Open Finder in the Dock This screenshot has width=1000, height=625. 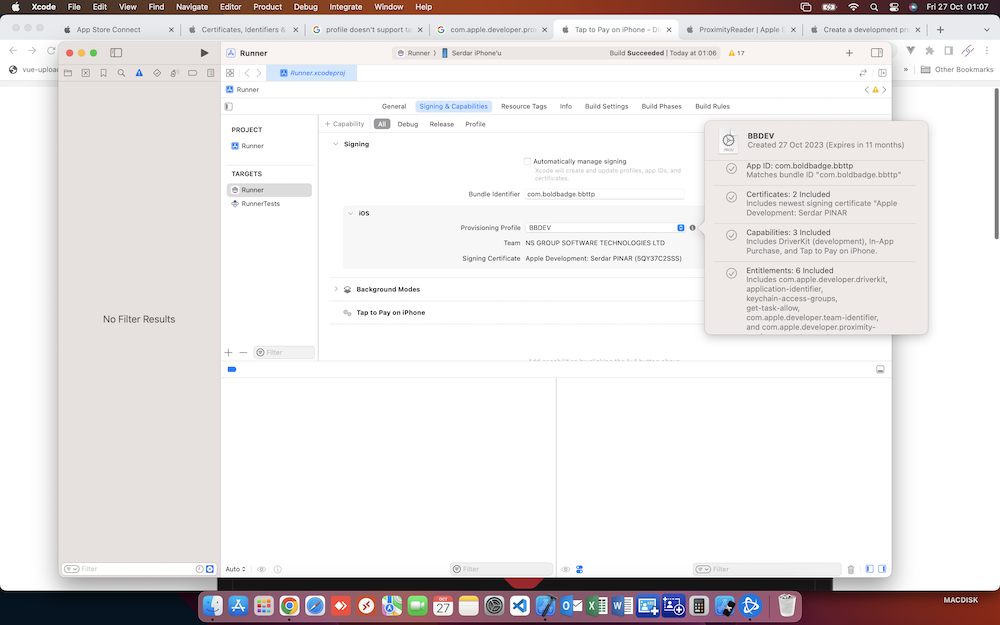[212, 605]
